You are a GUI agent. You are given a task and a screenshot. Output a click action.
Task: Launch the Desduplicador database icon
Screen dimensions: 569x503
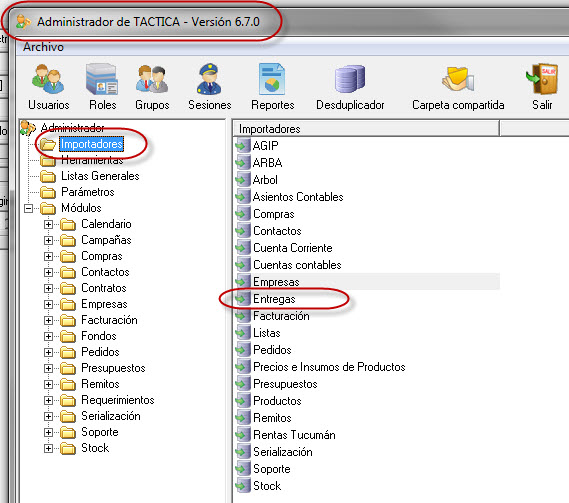coord(350,79)
